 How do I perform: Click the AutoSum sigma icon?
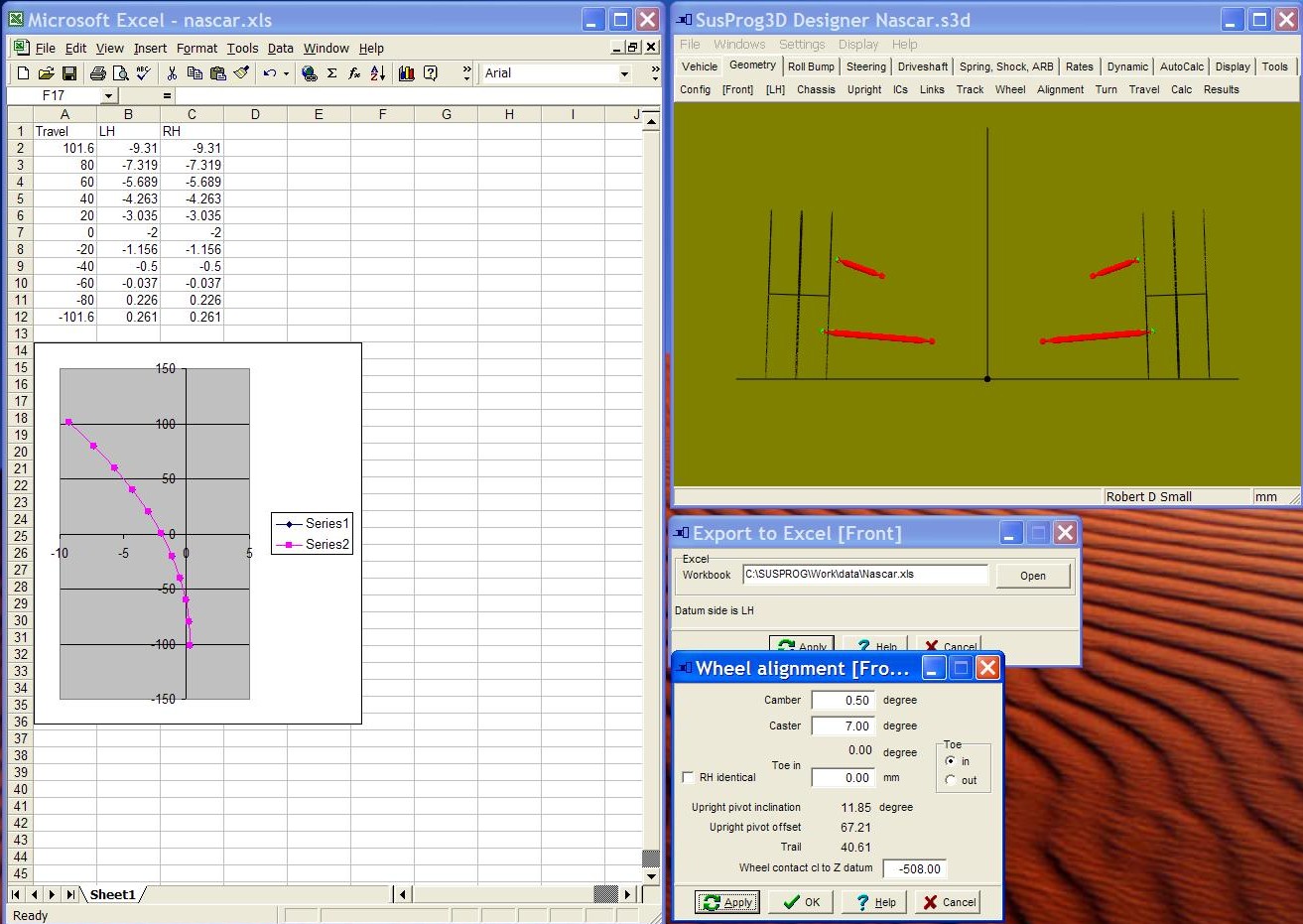[331, 73]
